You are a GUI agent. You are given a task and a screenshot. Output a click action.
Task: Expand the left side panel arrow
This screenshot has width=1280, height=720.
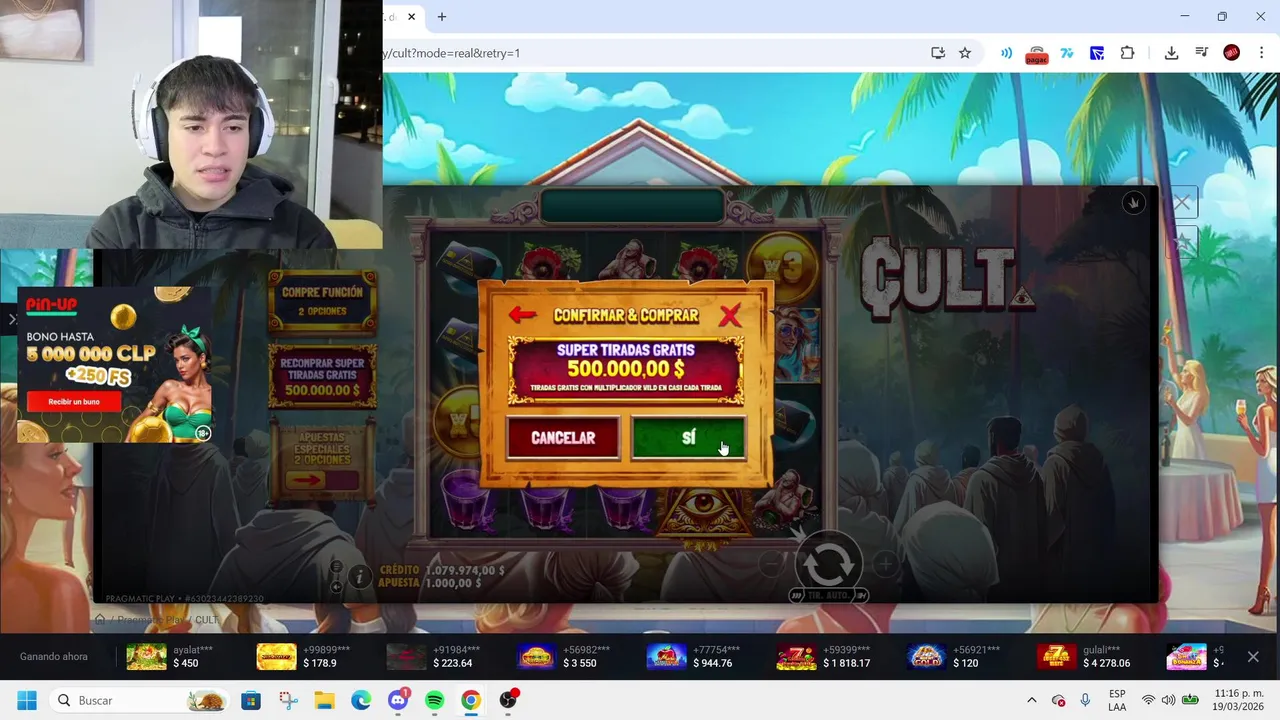pos(12,320)
